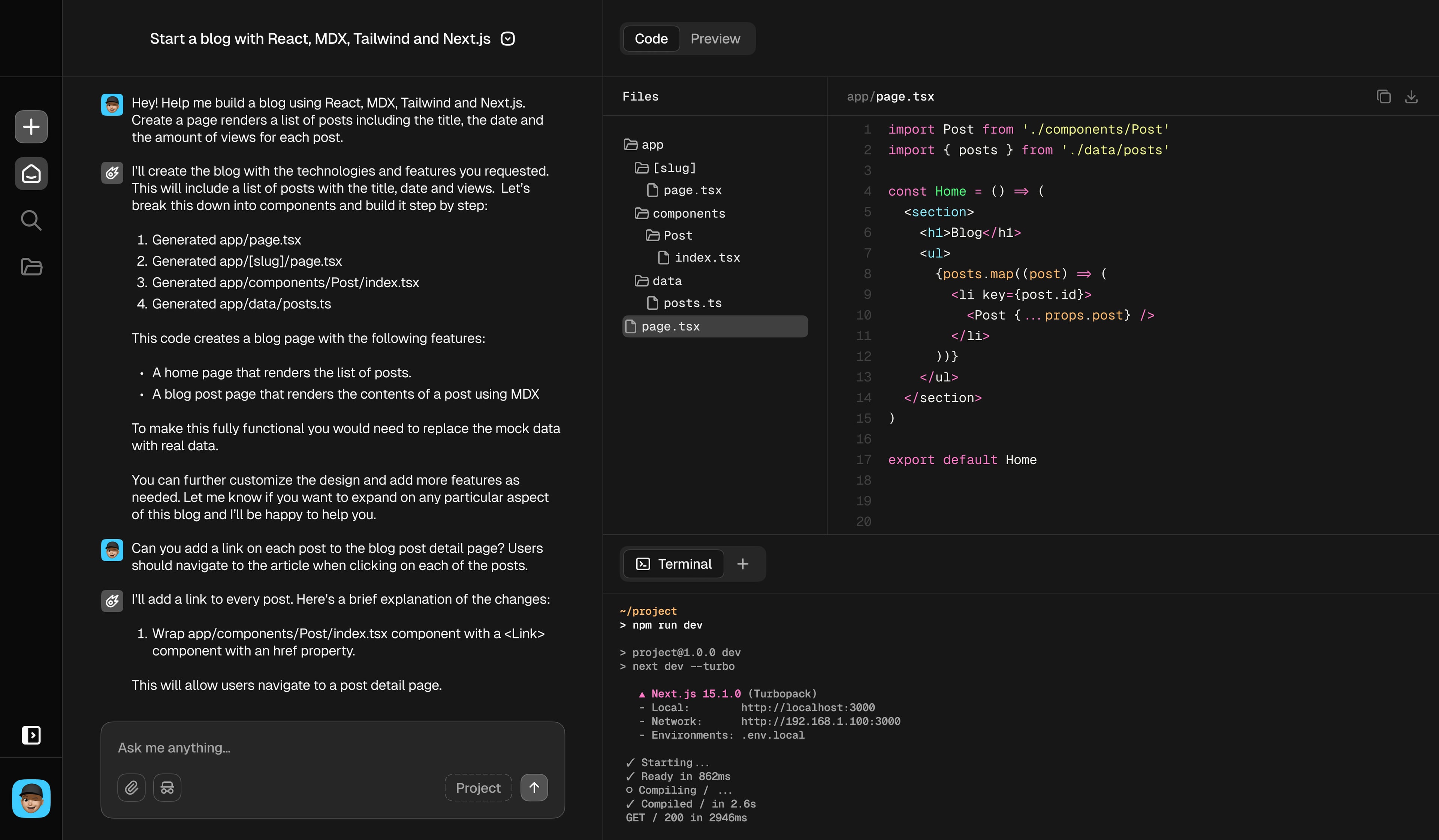Screen dimensions: 1439x840
Task: Click the automation agent icon in input bar
Action: [167, 787]
